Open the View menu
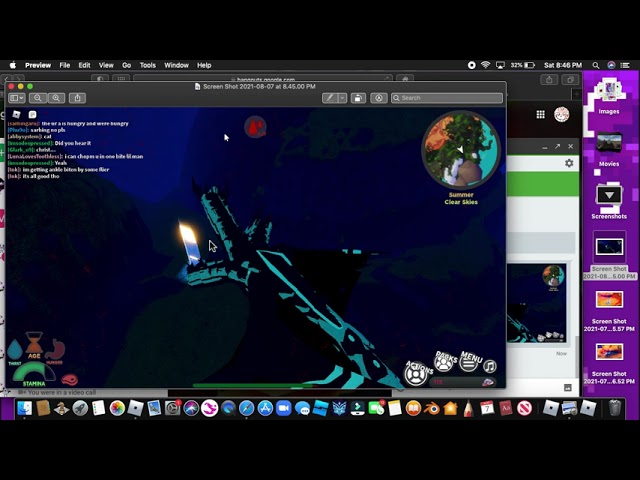This screenshot has height=480, width=640. pyautogui.click(x=106, y=65)
